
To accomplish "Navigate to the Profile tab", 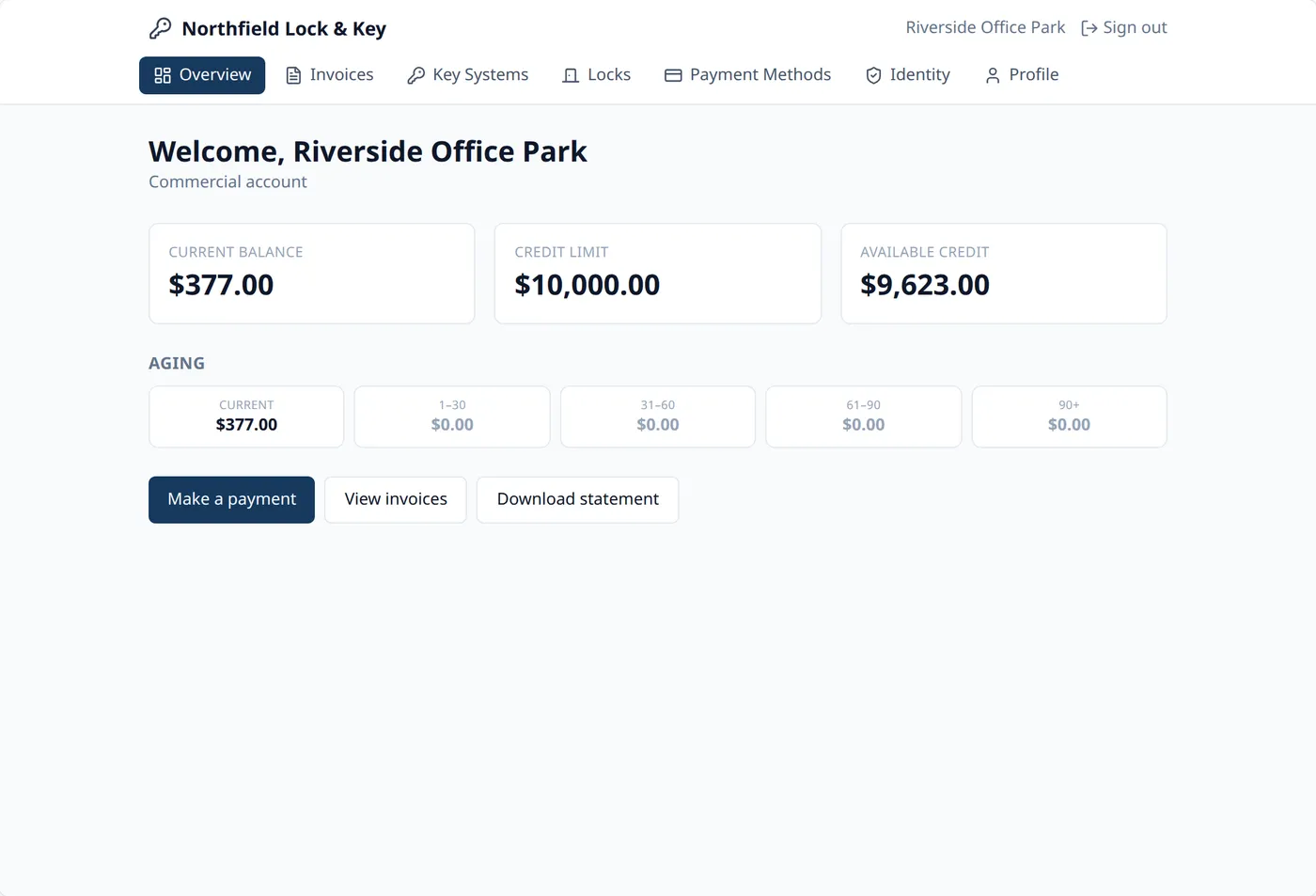I will [x=1021, y=75].
